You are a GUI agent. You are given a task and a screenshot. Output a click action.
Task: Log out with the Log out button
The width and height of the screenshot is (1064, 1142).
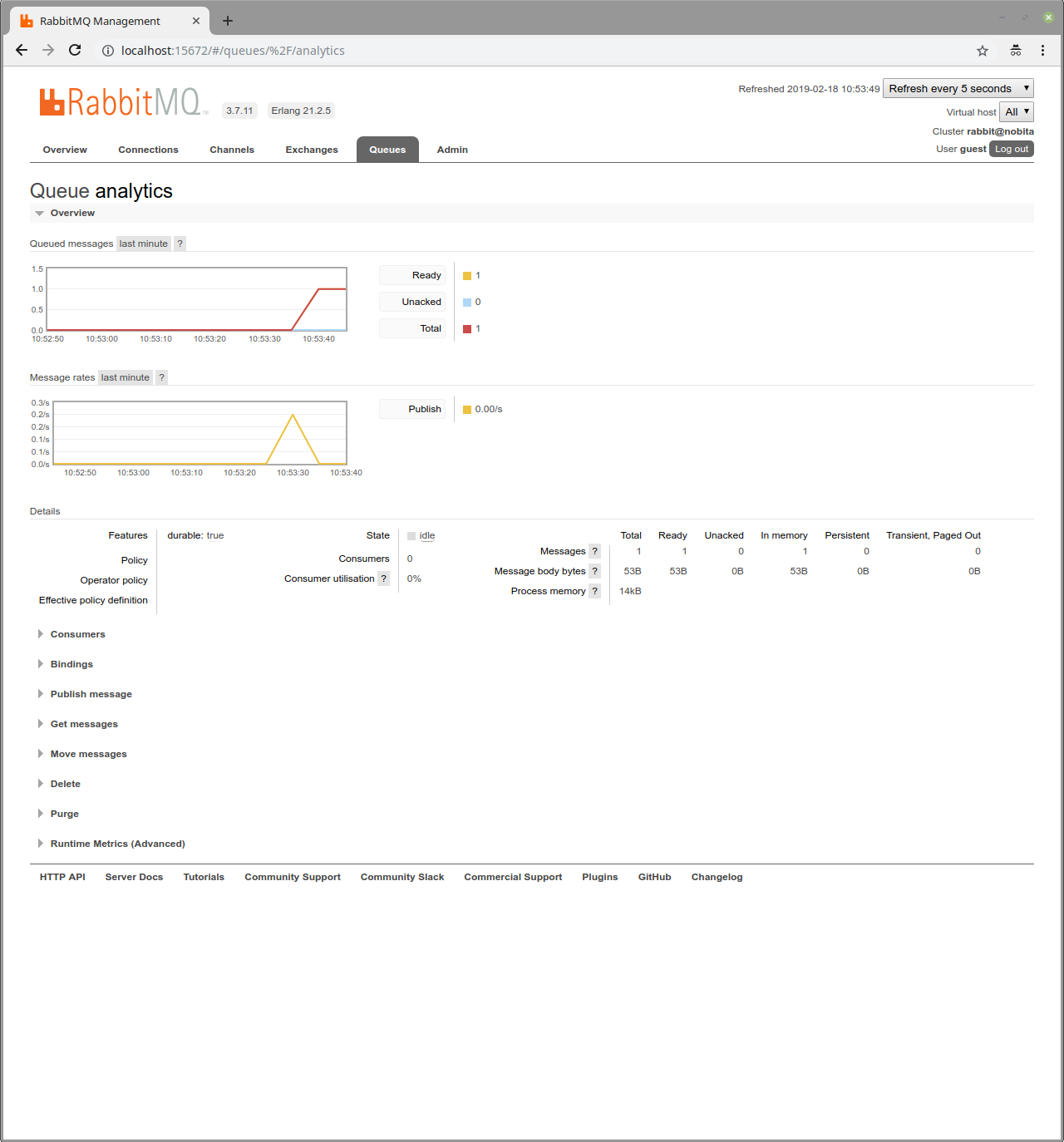pos(1012,149)
